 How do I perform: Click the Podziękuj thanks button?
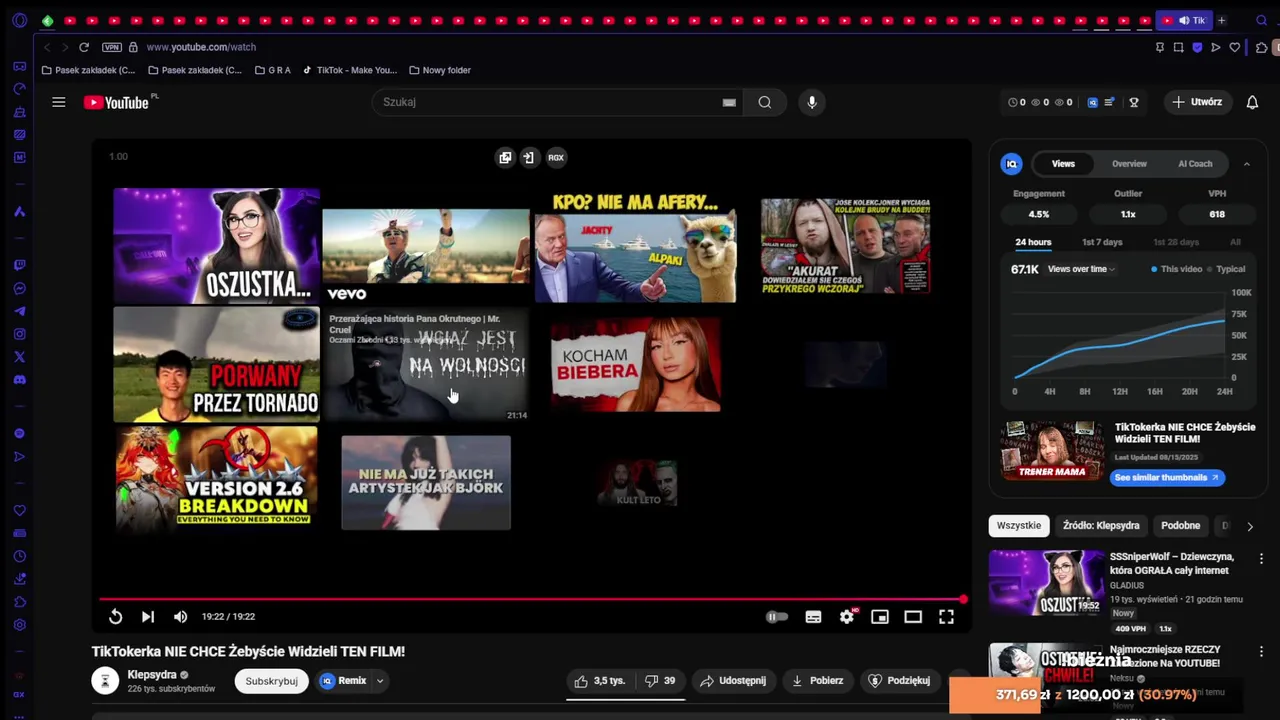click(899, 681)
